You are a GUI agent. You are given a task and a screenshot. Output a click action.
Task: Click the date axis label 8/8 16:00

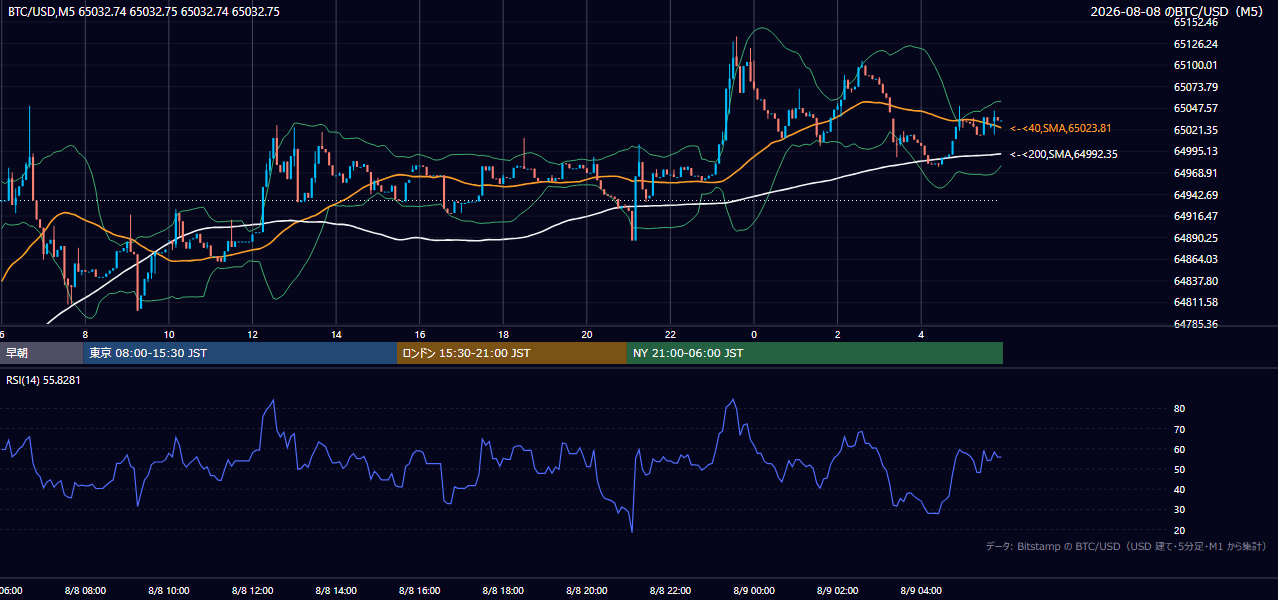click(420, 591)
